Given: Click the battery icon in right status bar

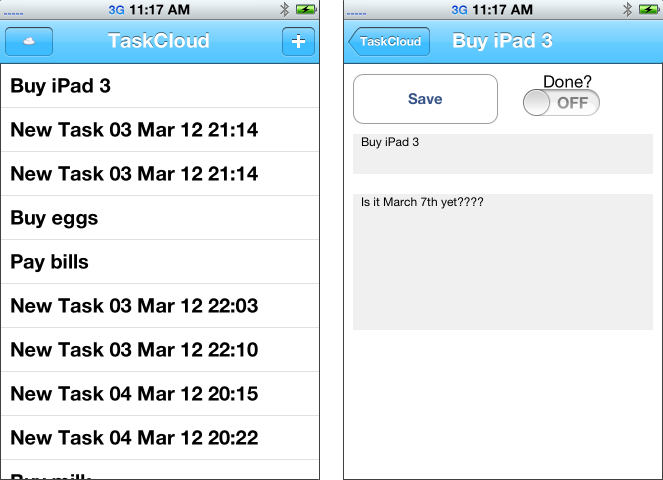Looking at the screenshot, I should click(x=649, y=9).
